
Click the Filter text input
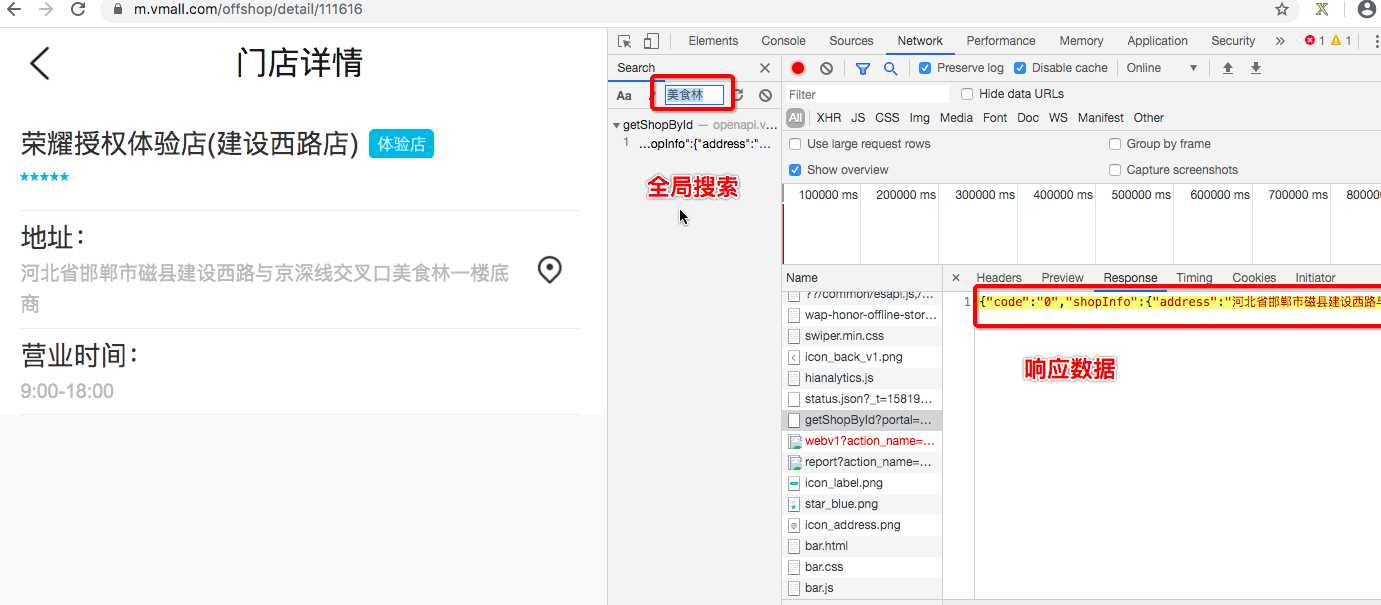point(867,94)
